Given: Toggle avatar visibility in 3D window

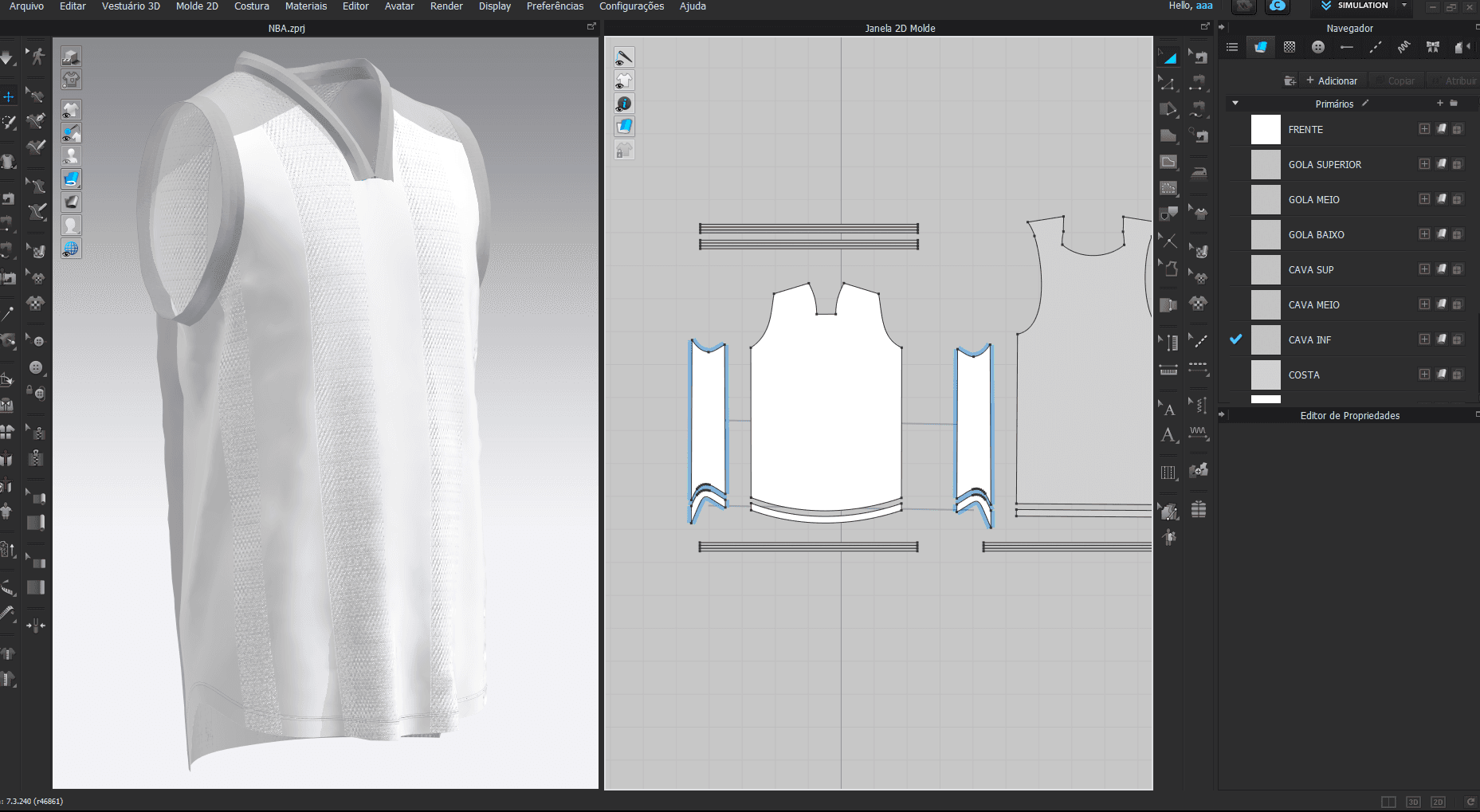Looking at the screenshot, I should tap(71, 156).
